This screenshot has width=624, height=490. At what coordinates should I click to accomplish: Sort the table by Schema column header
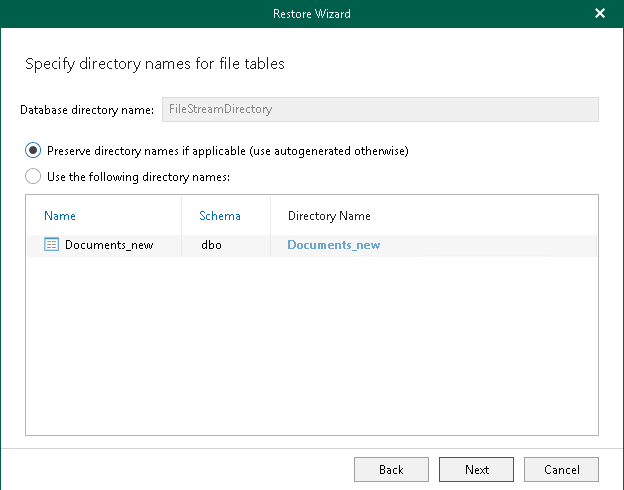tap(220, 216)
